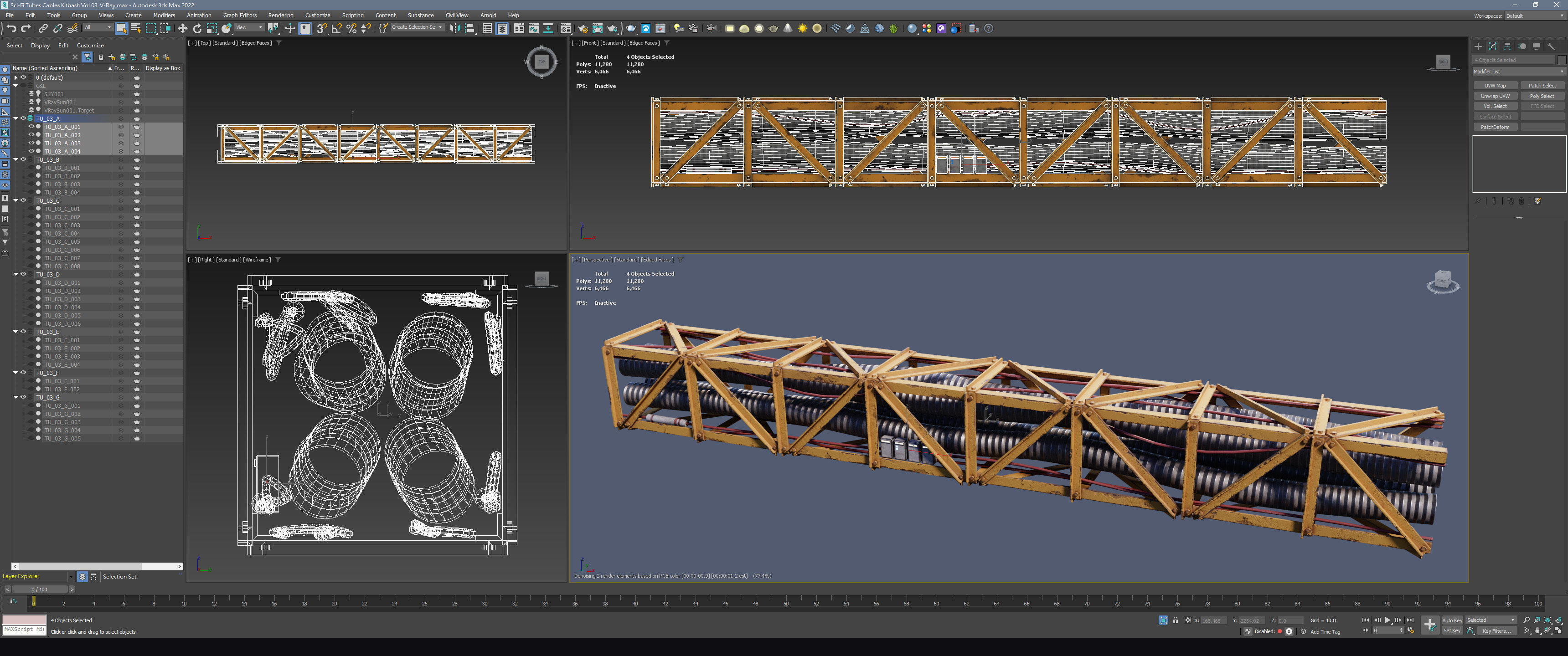
Task: Open the Graph Editors menu
Action: (240, 15)
